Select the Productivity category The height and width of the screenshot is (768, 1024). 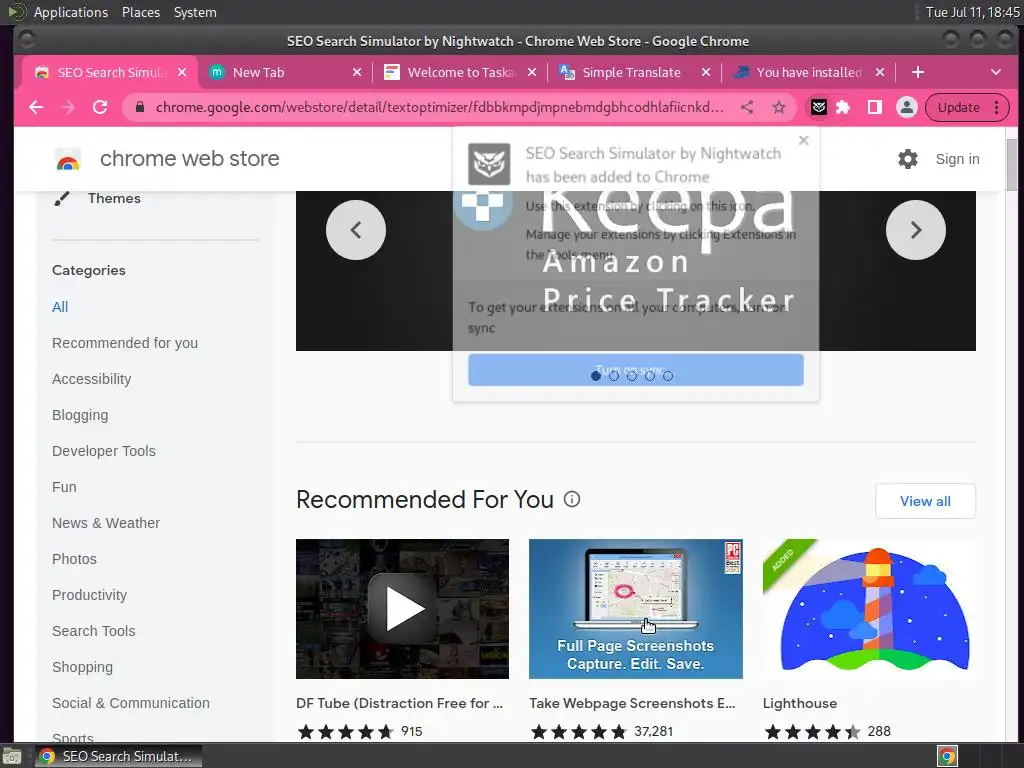click(89, 595)
